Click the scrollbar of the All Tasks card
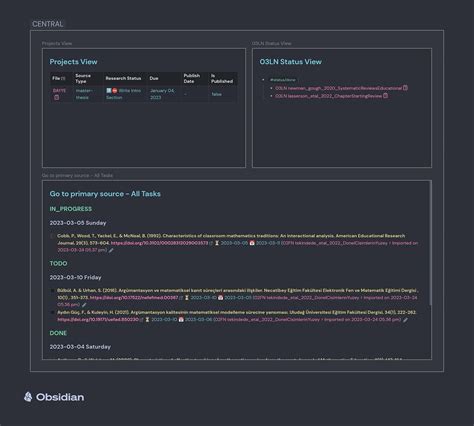 point(431,243)
